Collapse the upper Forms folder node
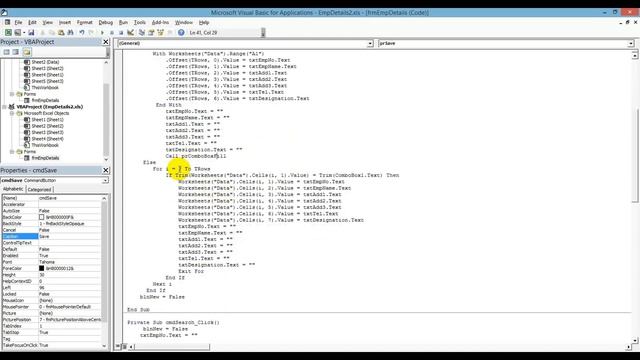The image size is (640, 360). point(12,94)
